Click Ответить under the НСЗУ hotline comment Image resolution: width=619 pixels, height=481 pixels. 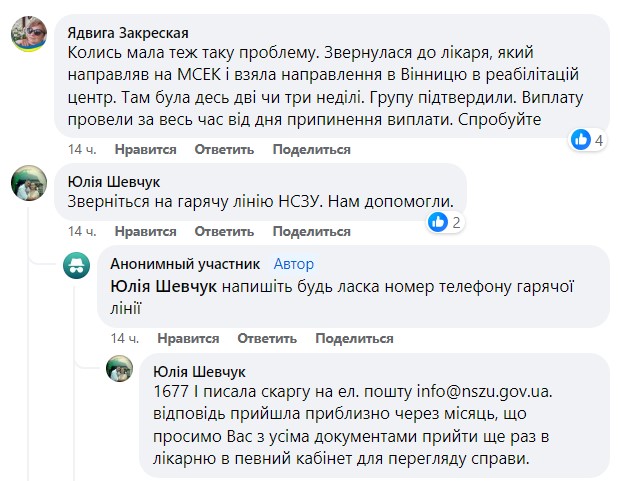coord(224,231)
